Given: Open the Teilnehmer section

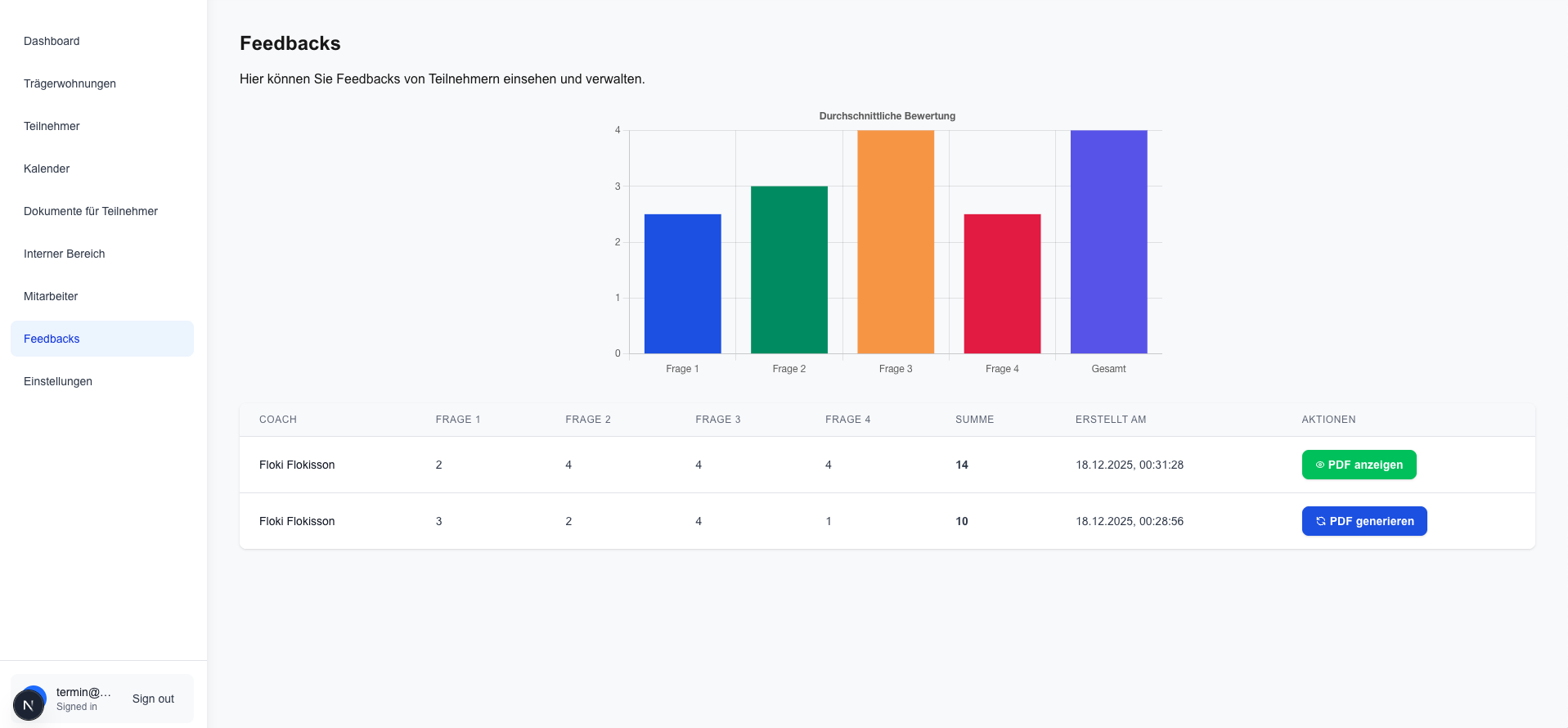Looking at the screenshot, I should (52, 126).
